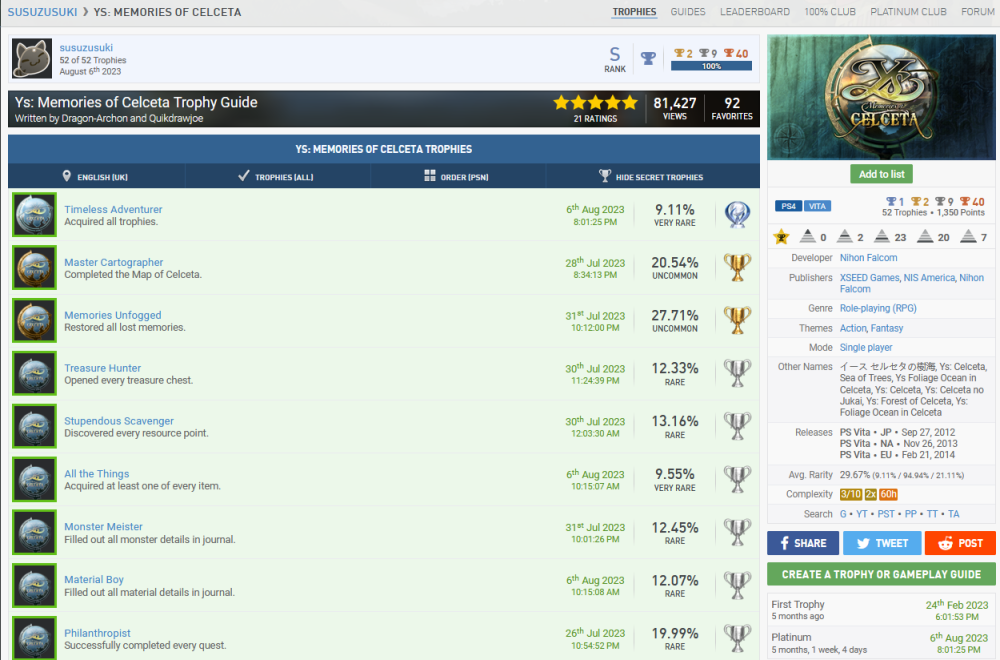The width and height of the screenshot is (1000, 660).
Task: Click the Timeless Adventurer platinum trophy icon
Action: [737, 215]
